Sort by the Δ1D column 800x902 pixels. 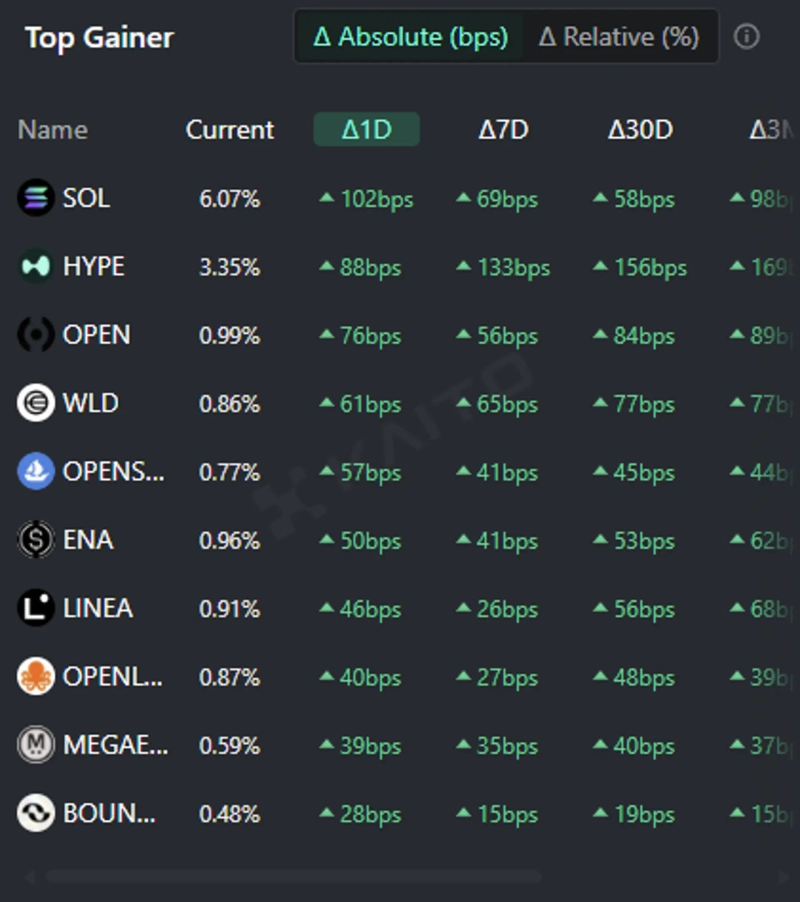366,130
